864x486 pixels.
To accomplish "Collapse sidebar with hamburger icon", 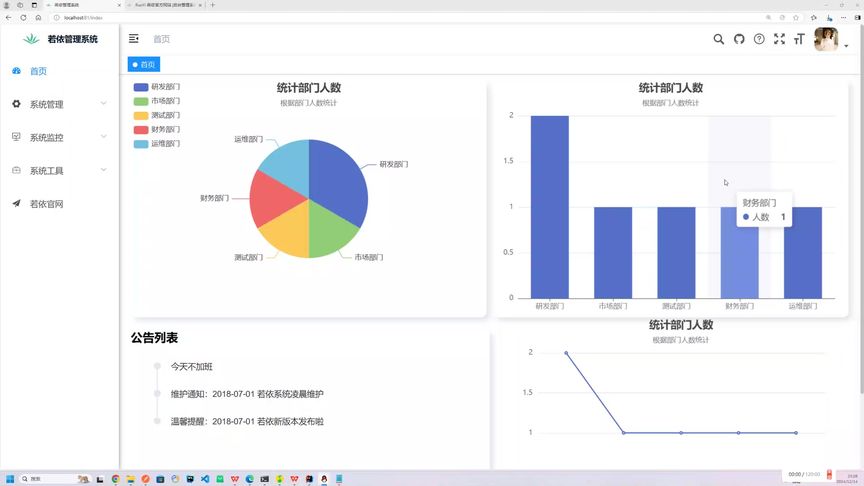I will coord(134,39).
